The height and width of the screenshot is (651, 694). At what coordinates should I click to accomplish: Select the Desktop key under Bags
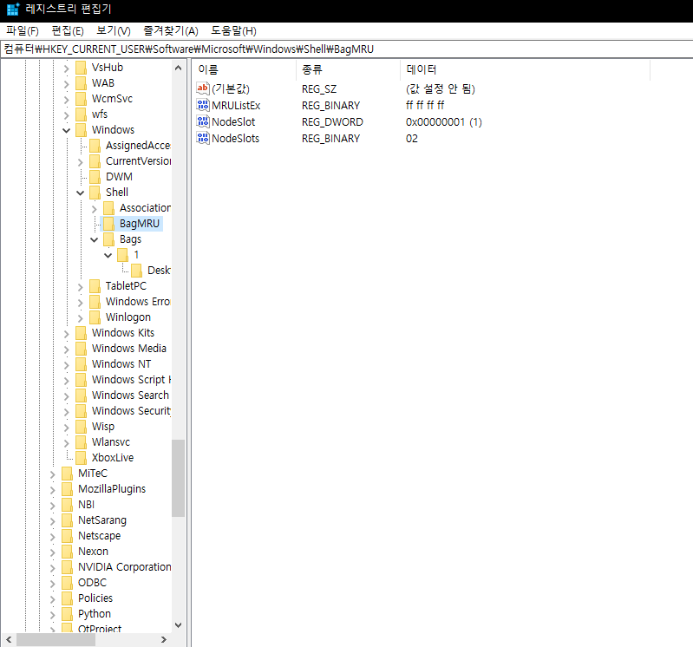(x=158, y=271)
